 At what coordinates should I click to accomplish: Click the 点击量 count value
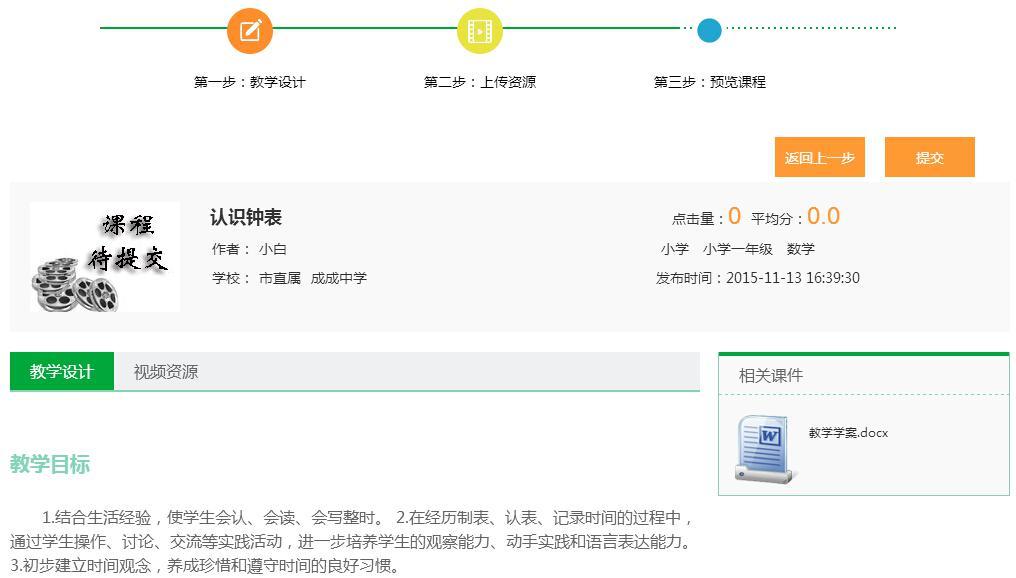[x=734, y=216]
